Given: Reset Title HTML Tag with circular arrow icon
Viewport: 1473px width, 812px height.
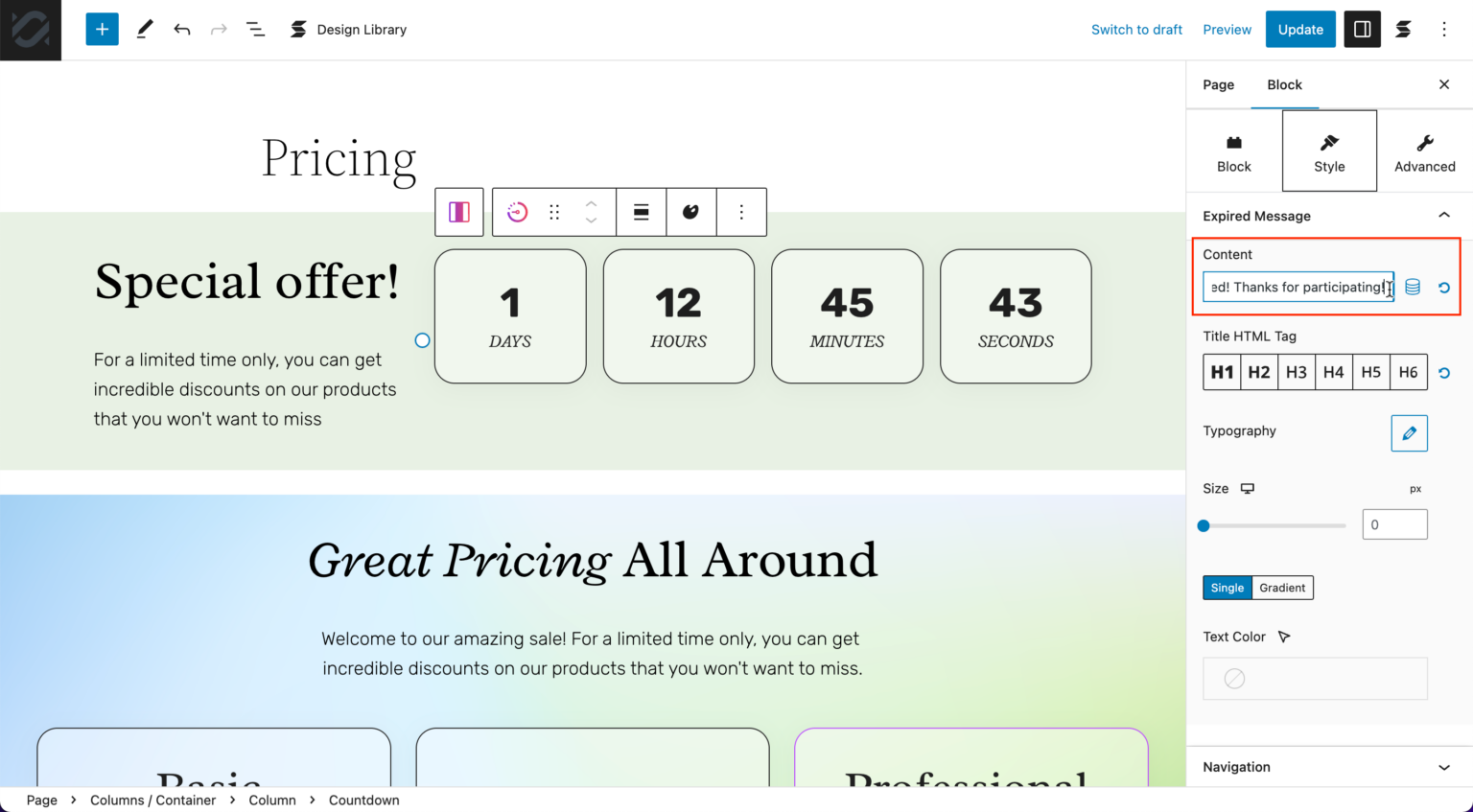Looking at the screenshot, I should 1444,372.
